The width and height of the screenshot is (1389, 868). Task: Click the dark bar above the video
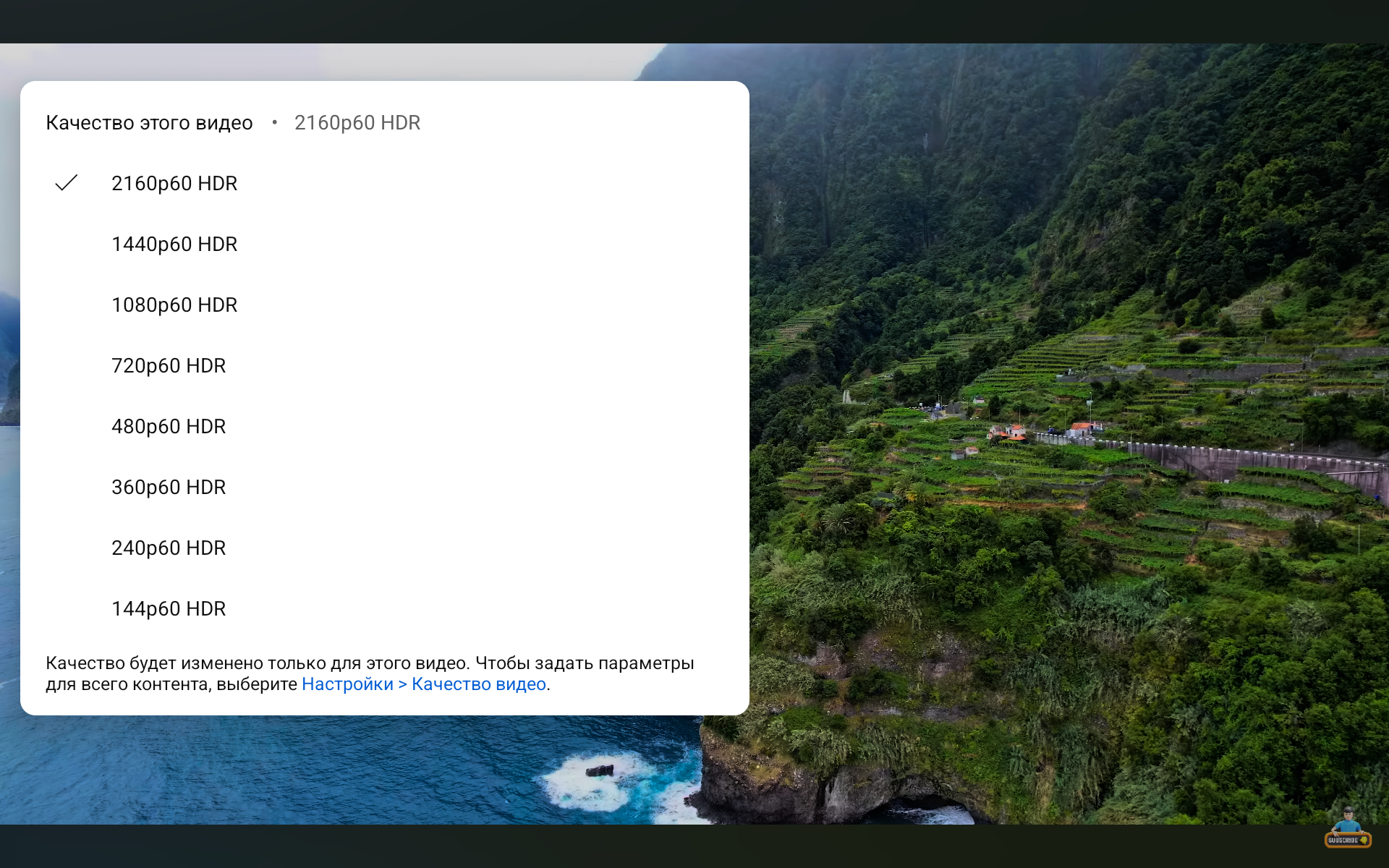pos(694,22)
